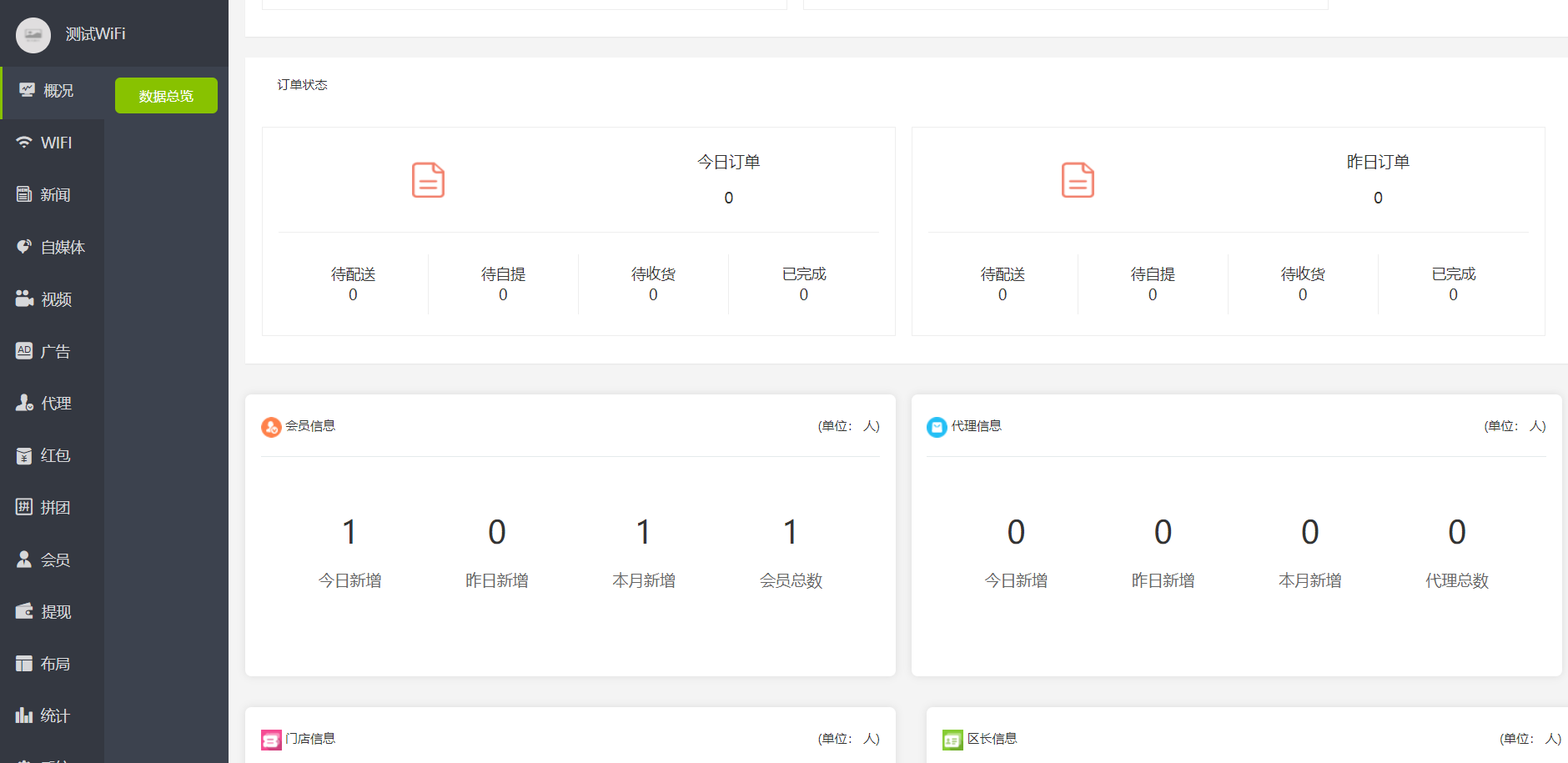The width and height of the screenshot is (1568, 763).
Task: Click the 昨日订单 heading
Action: click(x=1378, y=162)
